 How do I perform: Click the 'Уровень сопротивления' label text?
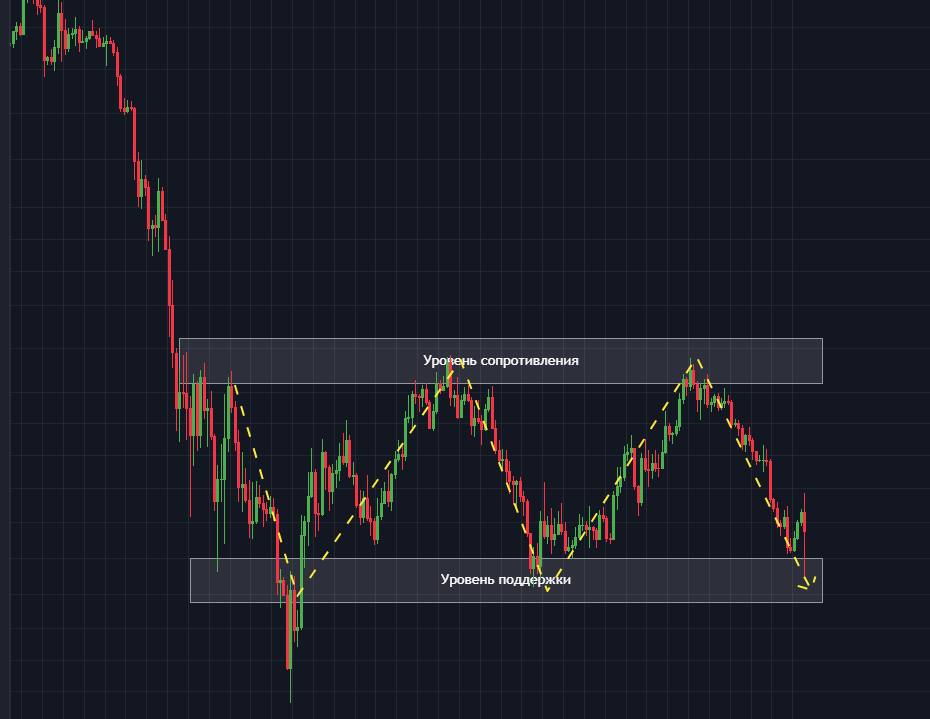[500, 360]
